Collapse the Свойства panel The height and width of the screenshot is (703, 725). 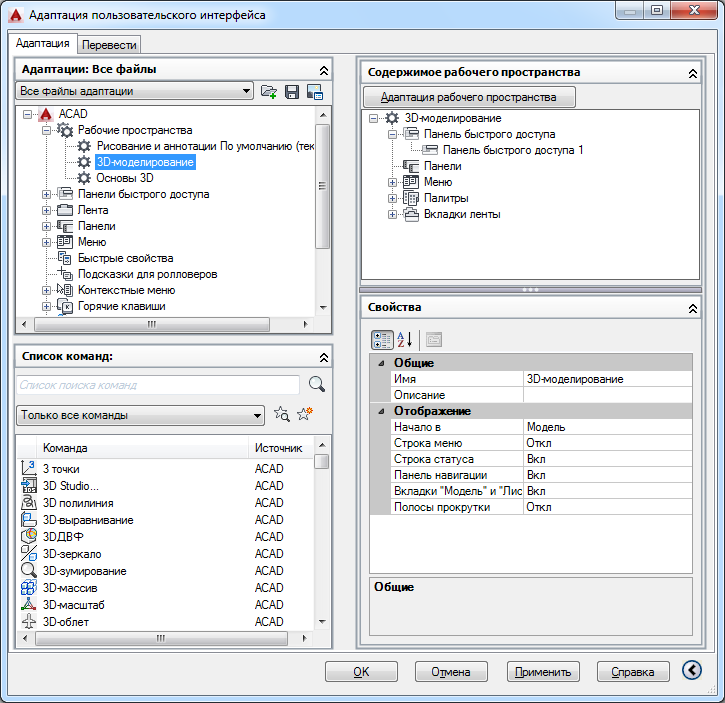tap(693, 308)
